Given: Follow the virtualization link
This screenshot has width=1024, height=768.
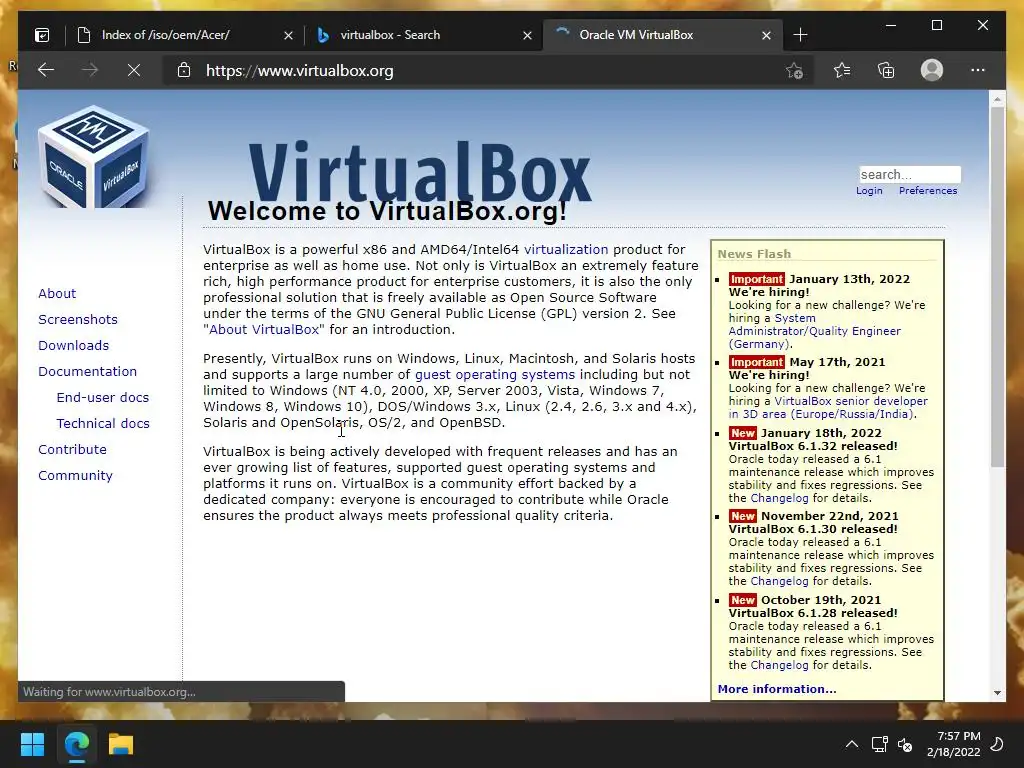Looking at the screenshot, I should point(566,249).
